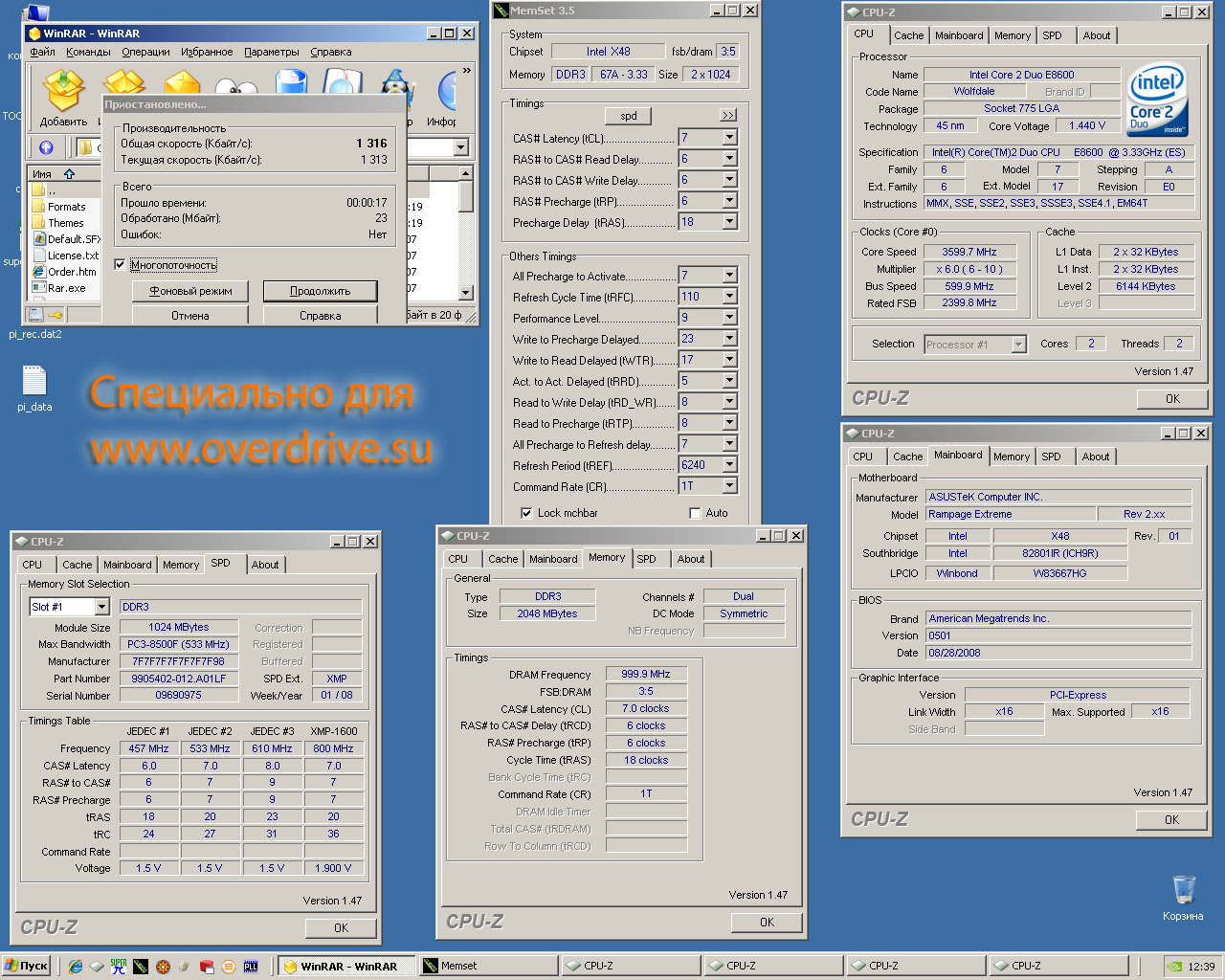Open the Slot #1 dropdown in CPU-Z SPD
This screenshot has height=980, width=1225.
point(101,607)
